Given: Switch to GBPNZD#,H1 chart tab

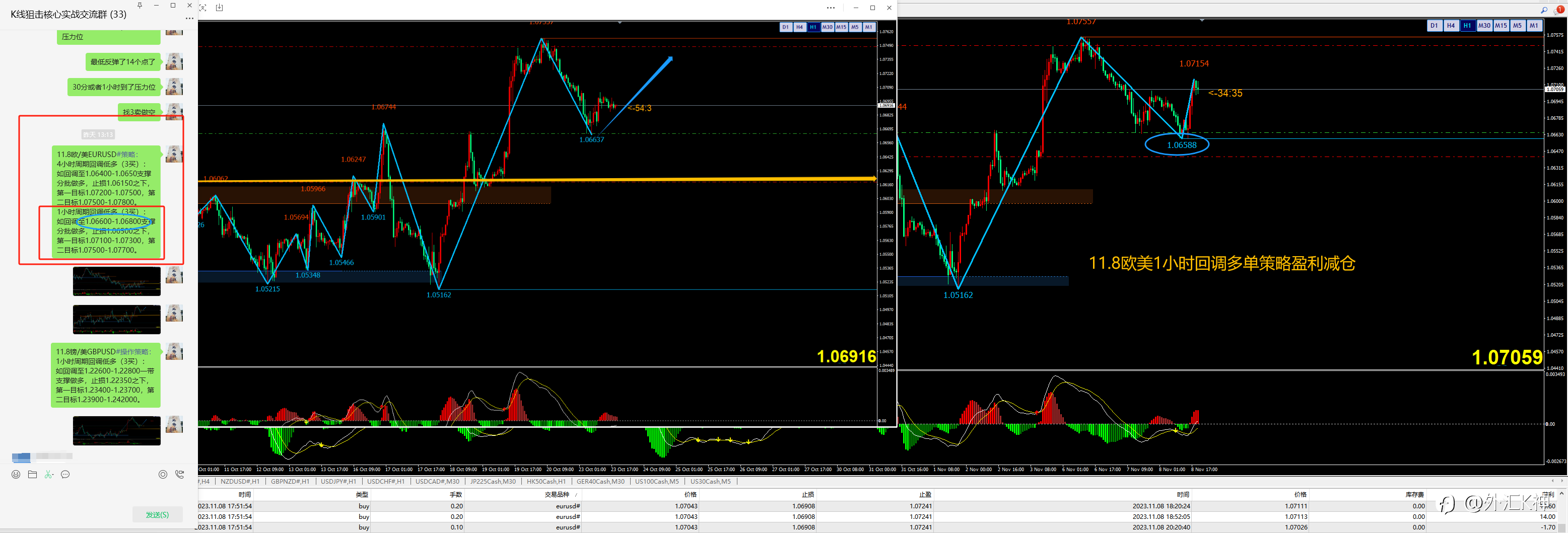Looking at the screenshot, I should point(290,481).
